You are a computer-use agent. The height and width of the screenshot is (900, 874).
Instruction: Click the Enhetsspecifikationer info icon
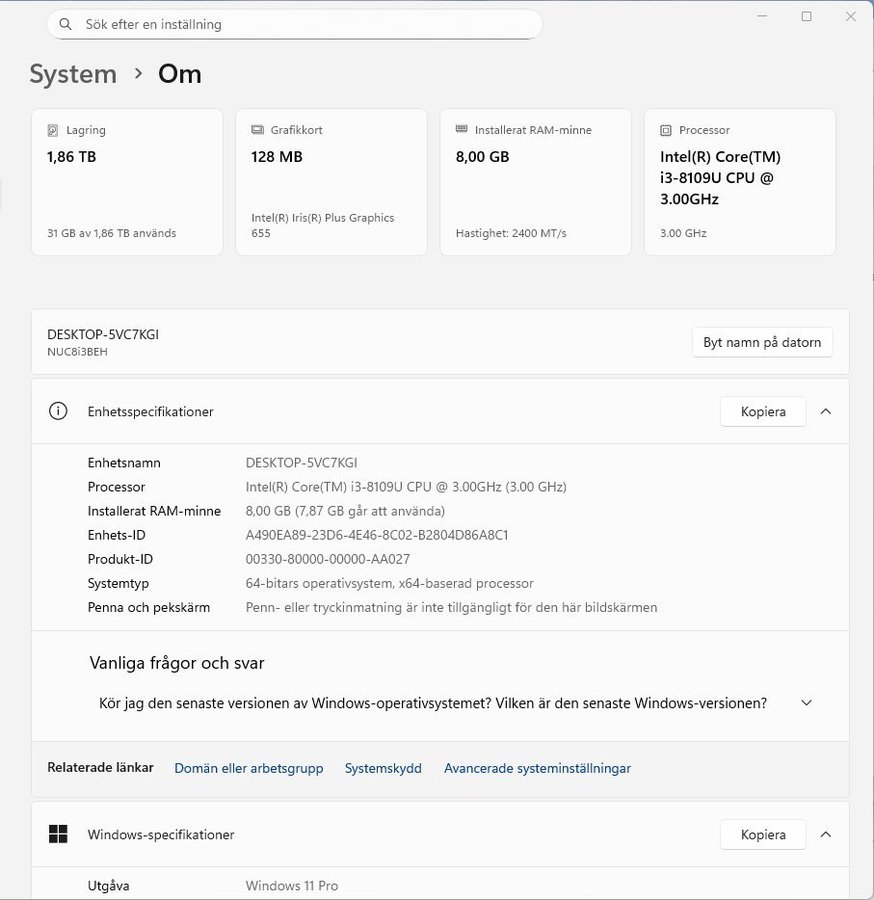(59, 411)
